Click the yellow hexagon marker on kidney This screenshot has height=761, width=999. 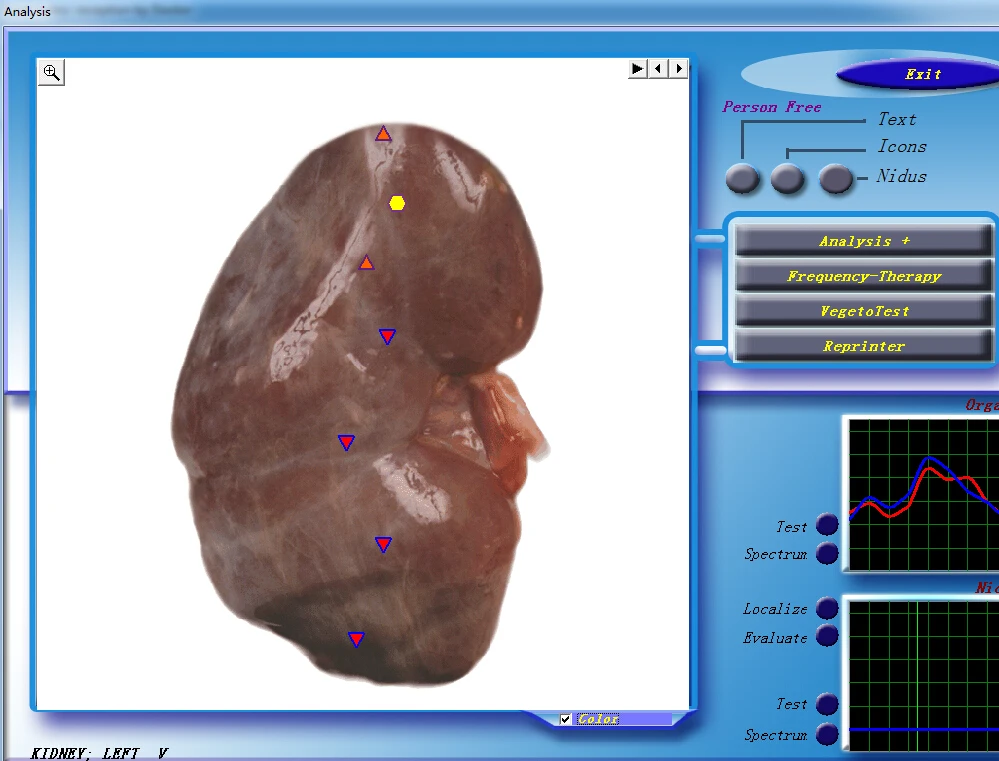(x=397, y=203)
